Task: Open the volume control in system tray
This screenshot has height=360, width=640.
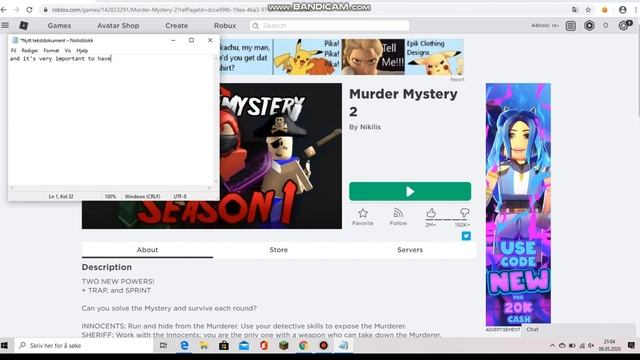Action: click(x=591, y=345)
